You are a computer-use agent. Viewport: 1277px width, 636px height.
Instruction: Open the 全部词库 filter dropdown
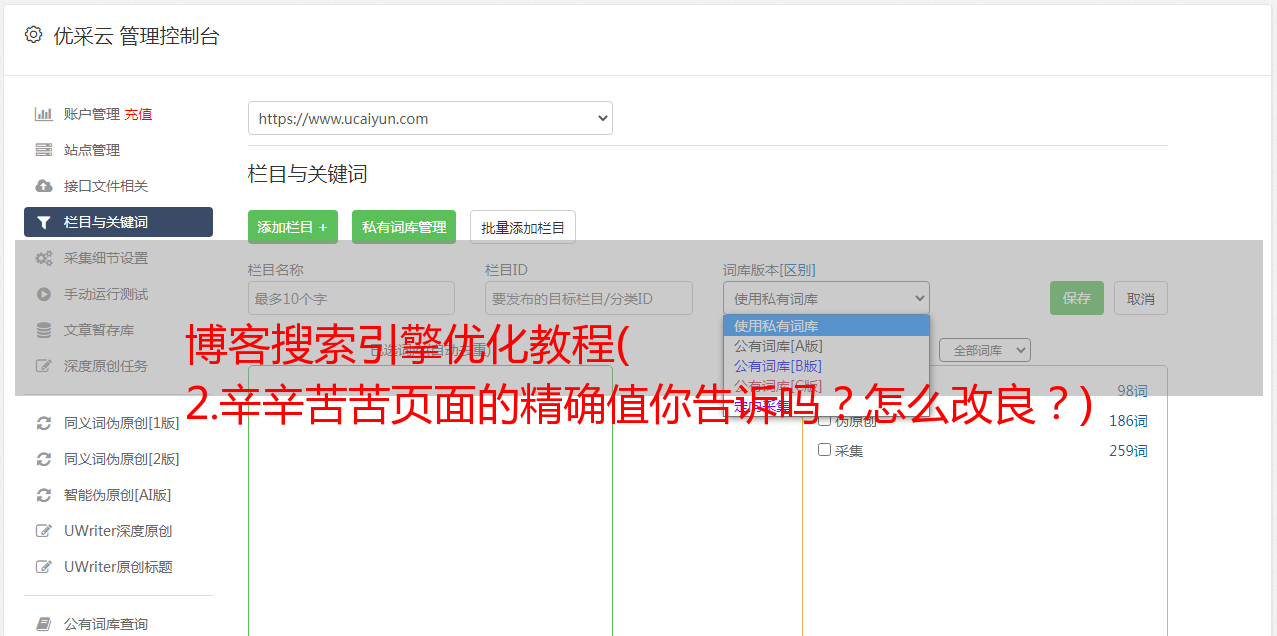(x=985, y=350)
